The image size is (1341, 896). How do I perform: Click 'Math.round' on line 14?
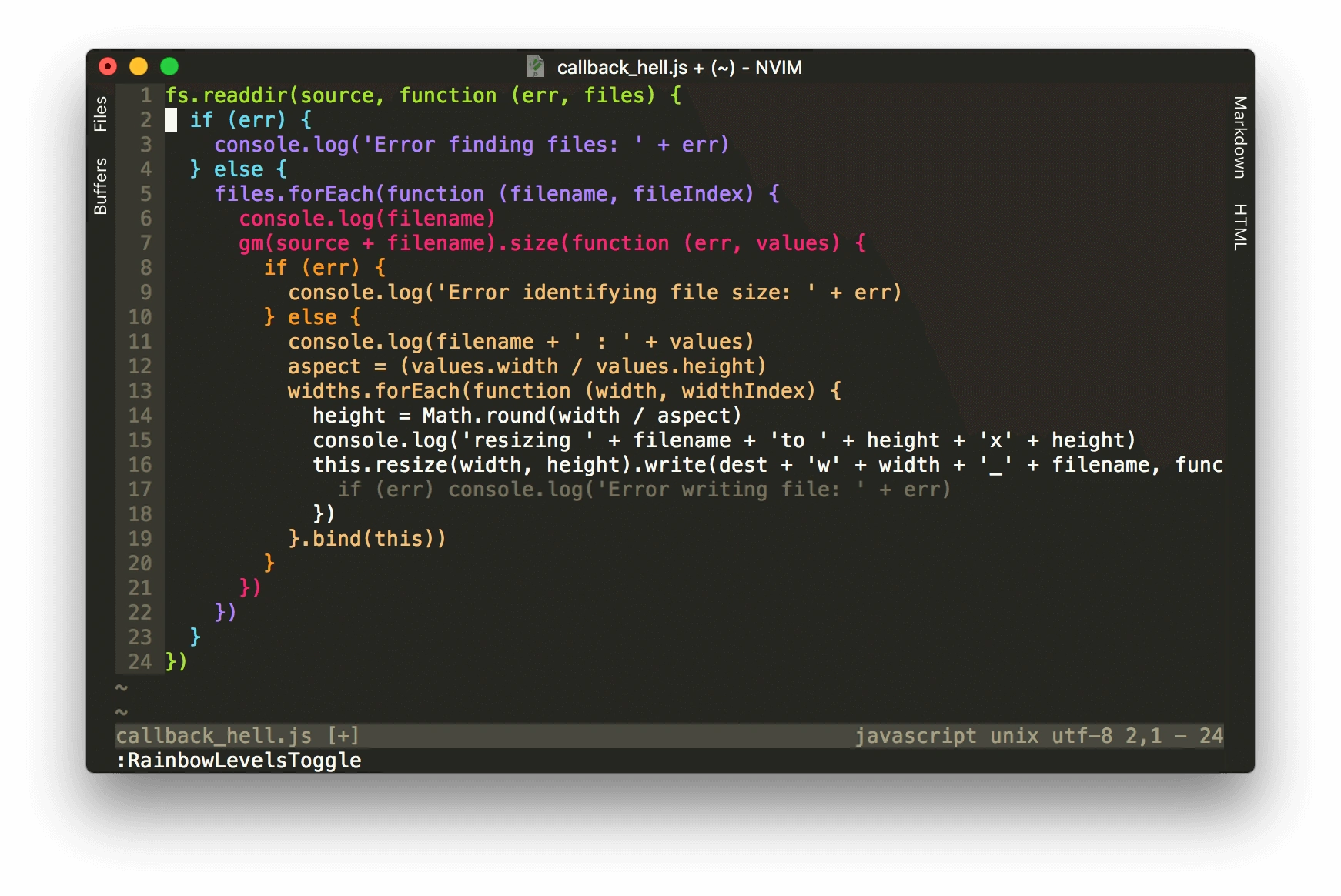click(484, 416)
